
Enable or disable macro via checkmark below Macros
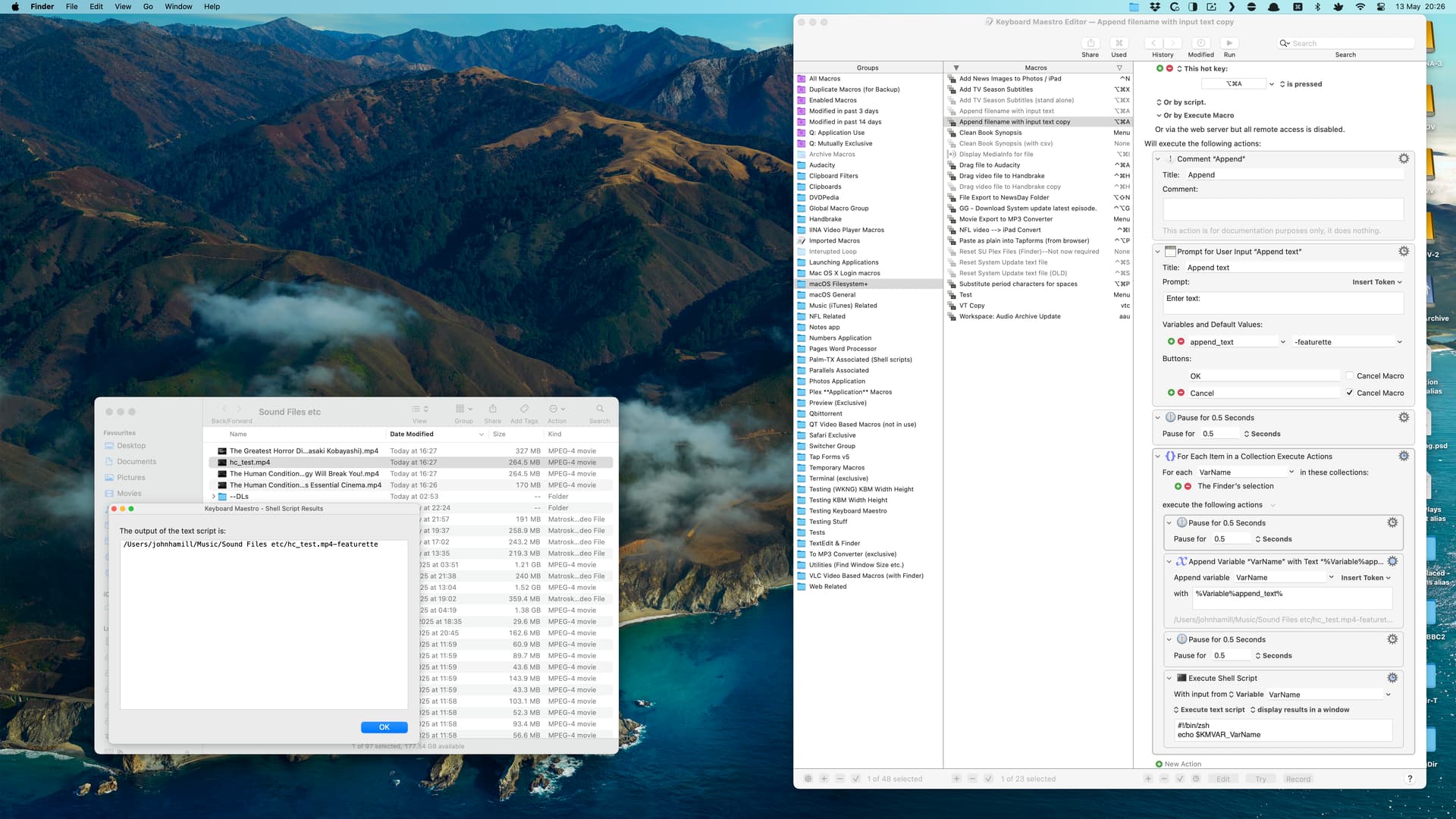point(988,779)
